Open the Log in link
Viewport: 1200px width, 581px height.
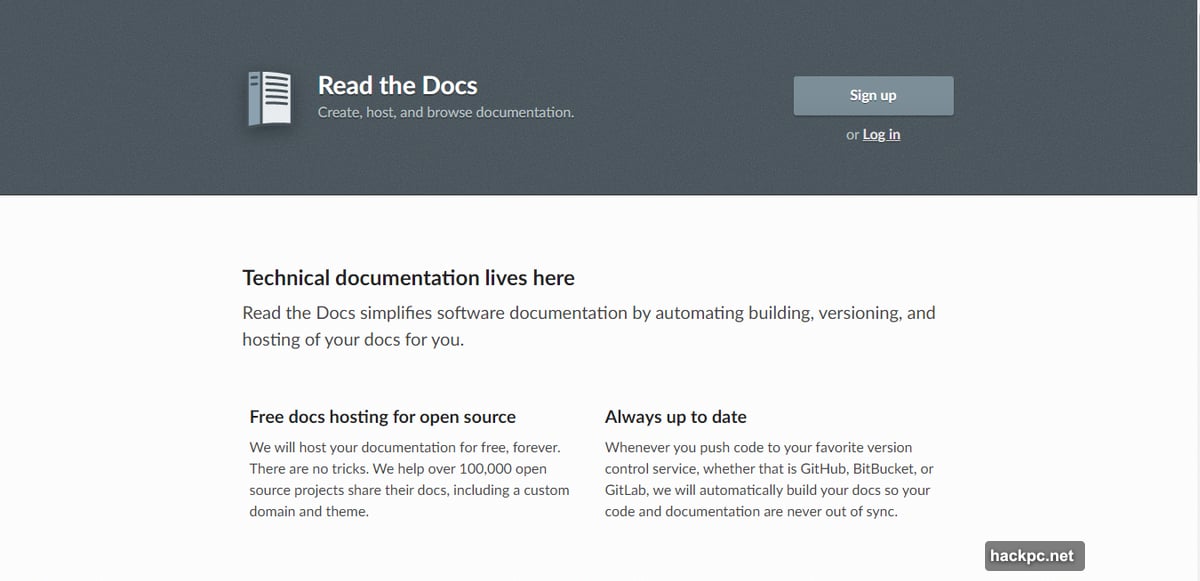[x=881, y=134]
